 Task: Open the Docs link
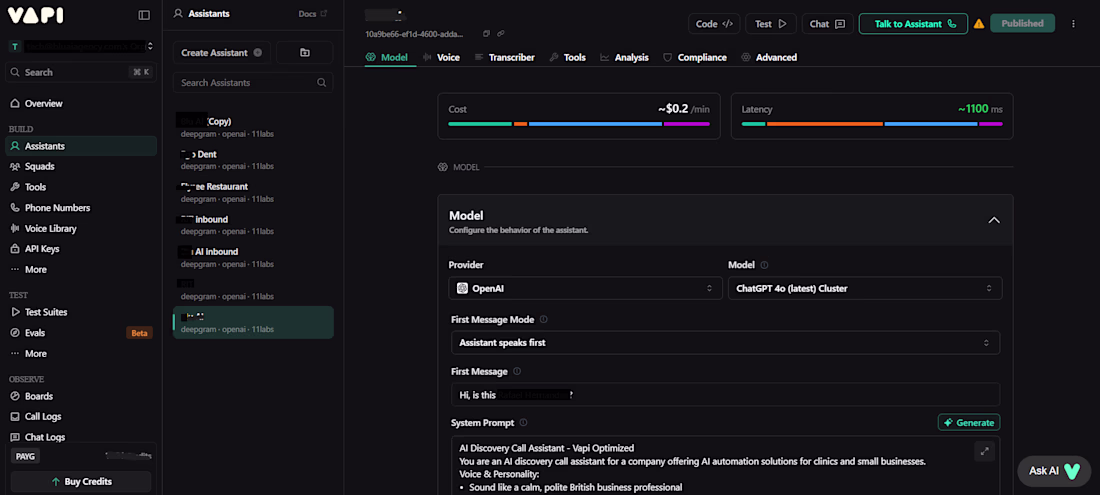[x=312, y=14]
